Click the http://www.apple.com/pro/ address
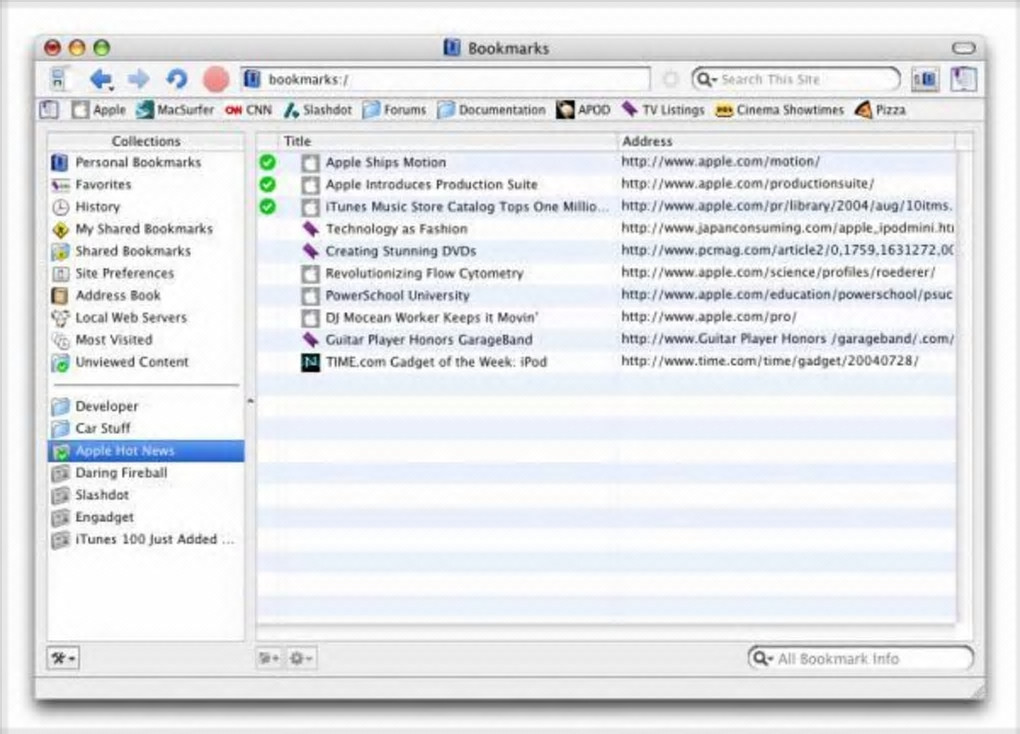Screen dimensions: 1020x734 708,317
